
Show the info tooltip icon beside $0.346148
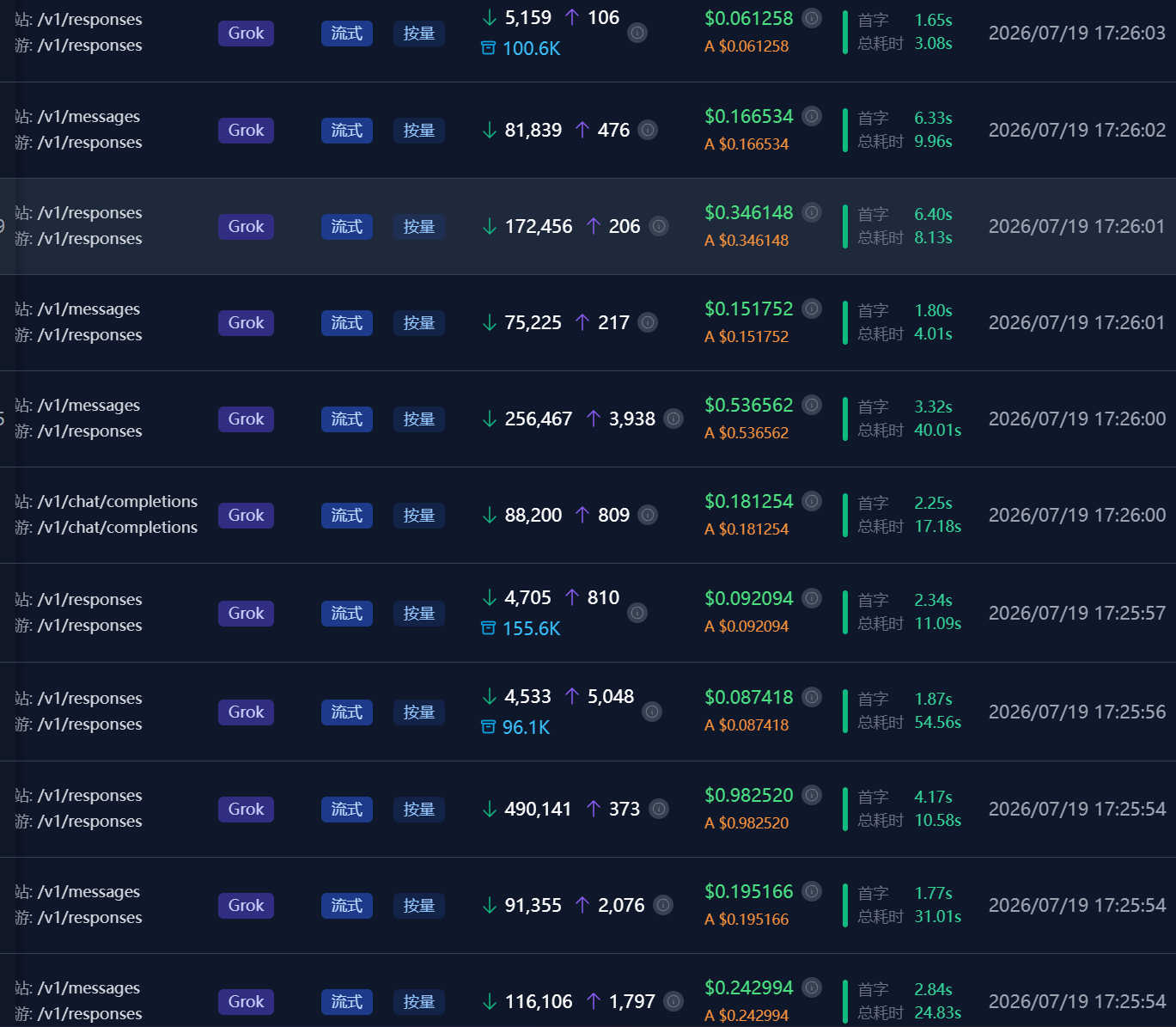pyautogui.click(x=812, y=212)
